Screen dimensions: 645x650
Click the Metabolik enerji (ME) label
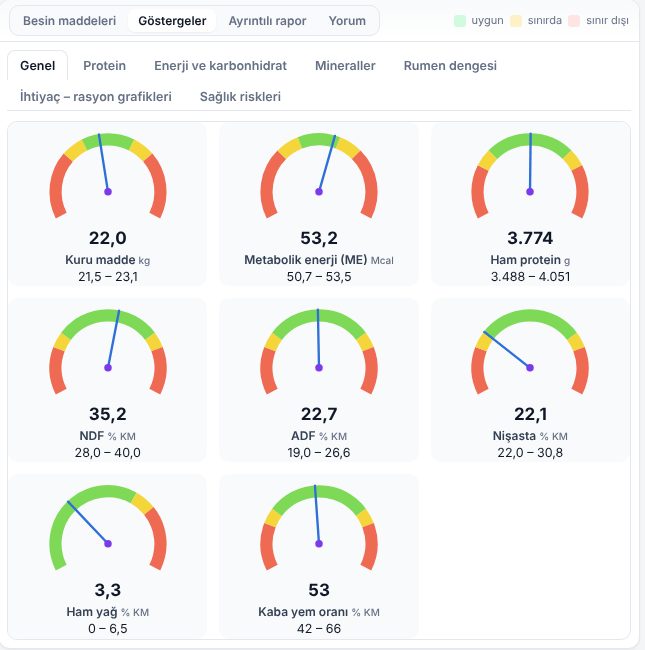pyautogui.click(x=319, y=260)
